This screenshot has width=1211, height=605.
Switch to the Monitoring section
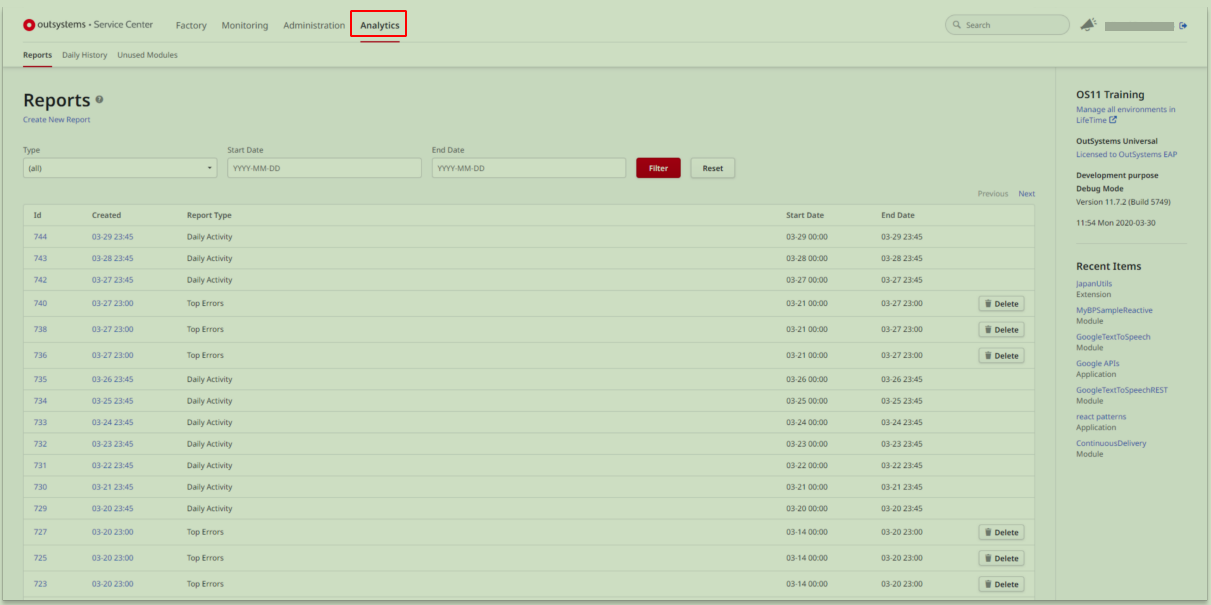click(x=245, y=25)
